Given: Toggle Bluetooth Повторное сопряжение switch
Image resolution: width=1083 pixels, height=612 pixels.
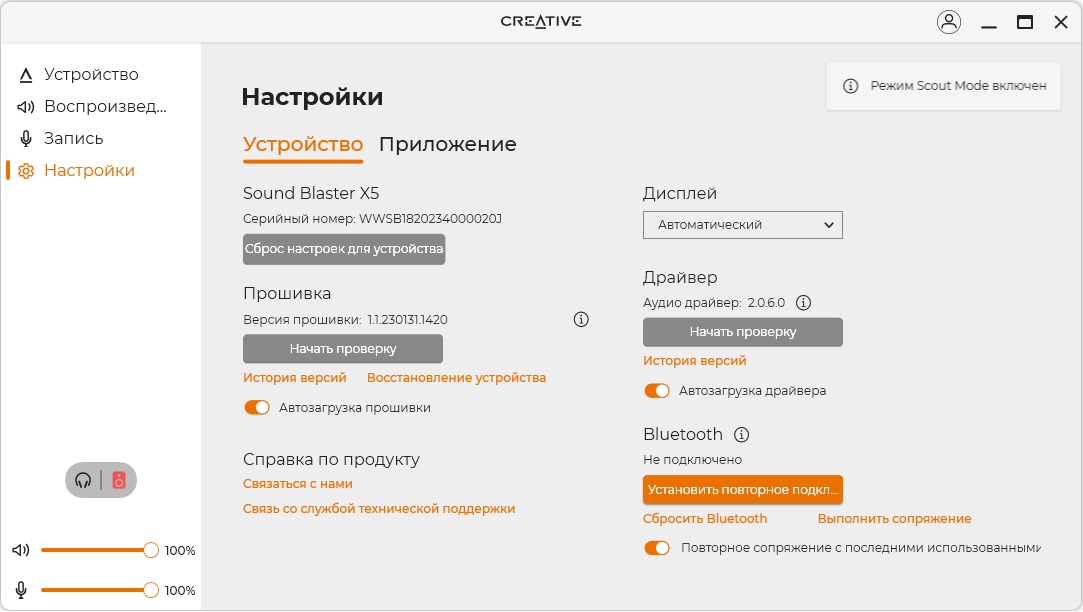Looking at the screenshot, I should (657, 548).
